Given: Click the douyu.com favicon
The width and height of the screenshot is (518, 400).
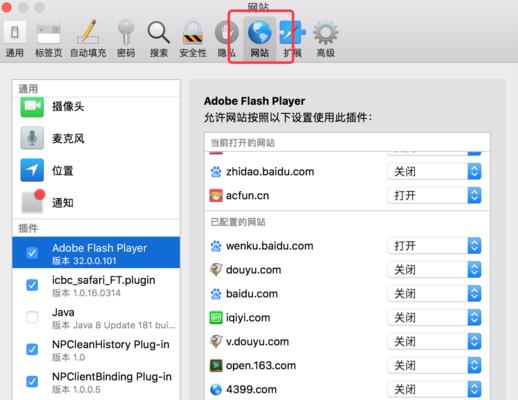Looking at the screenshot, I should click(x=216, y=270).
